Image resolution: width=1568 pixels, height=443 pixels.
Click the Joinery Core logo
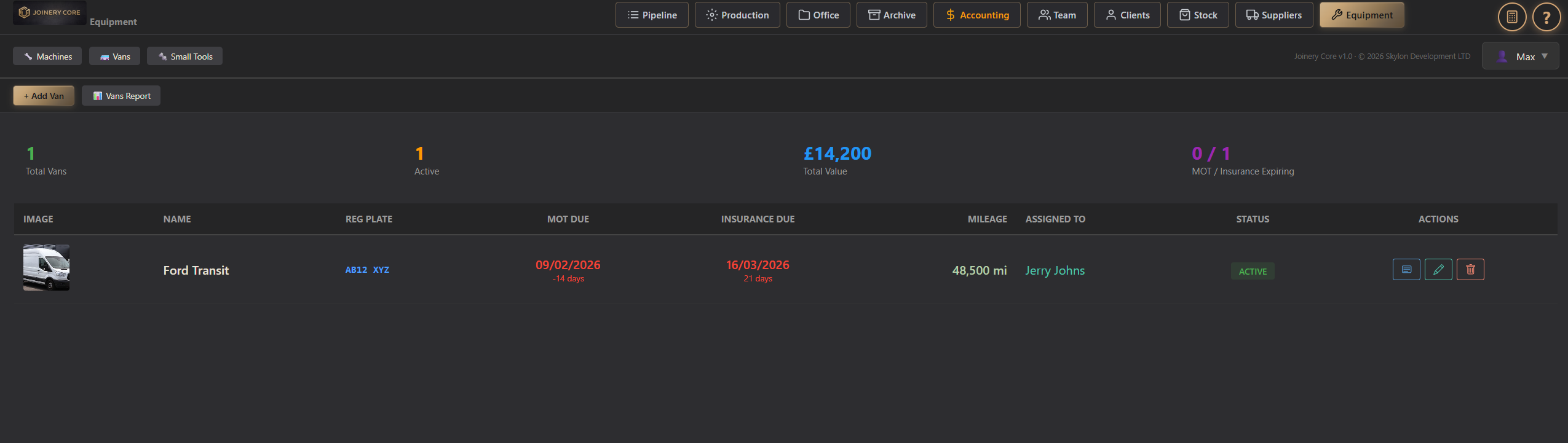point(50,12)
